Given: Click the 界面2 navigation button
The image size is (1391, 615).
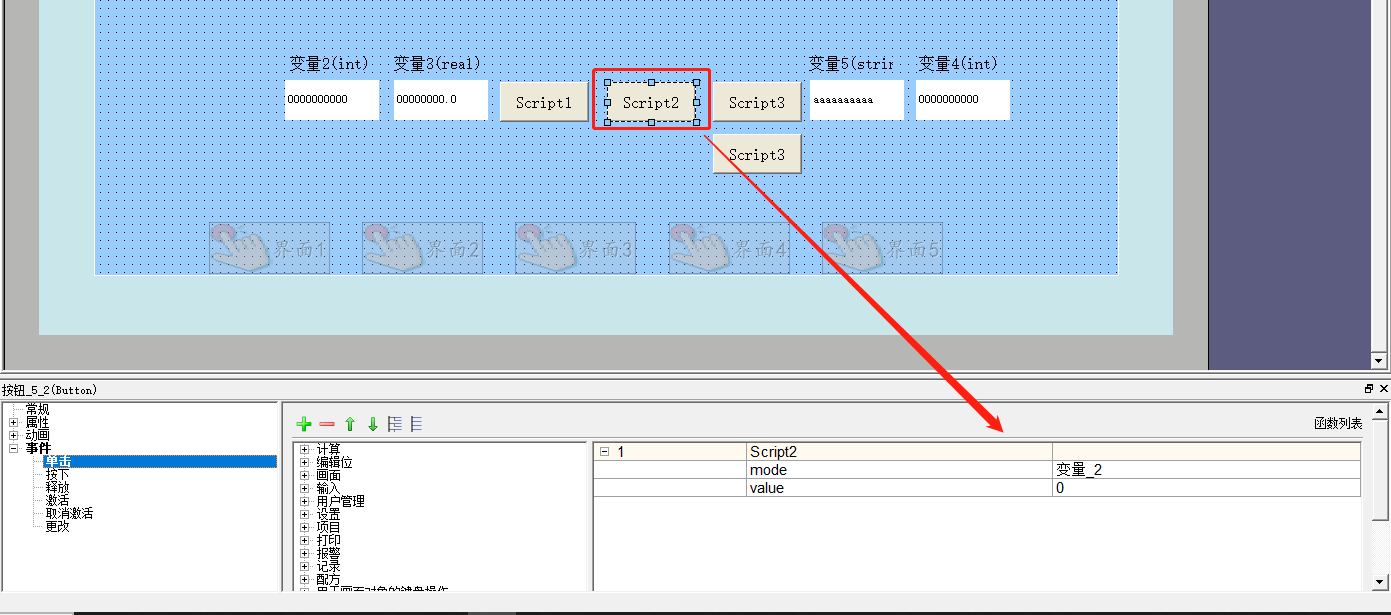Looking at the screenshot, I should [x=422, y=248].
